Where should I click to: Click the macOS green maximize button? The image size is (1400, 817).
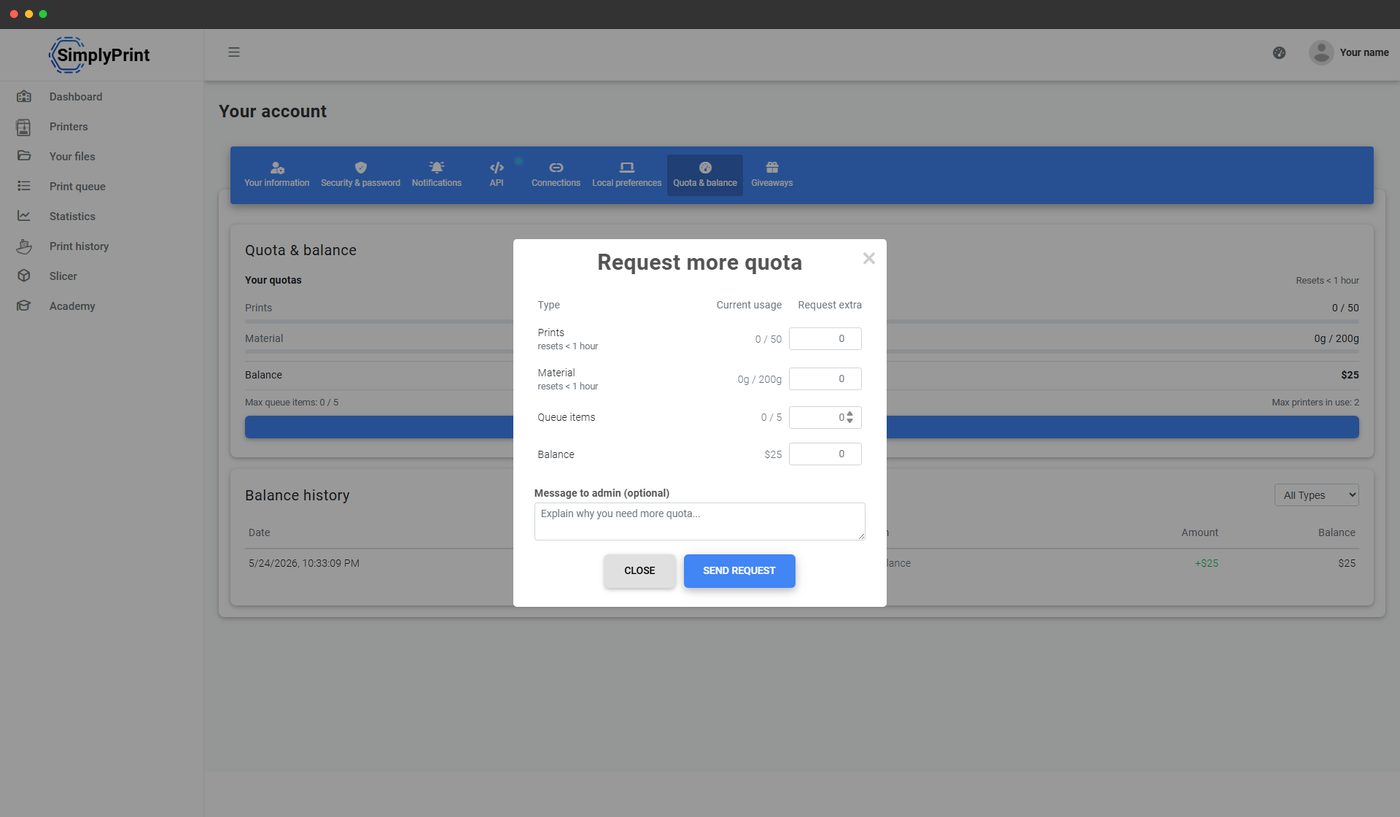[x=43, y=14]
